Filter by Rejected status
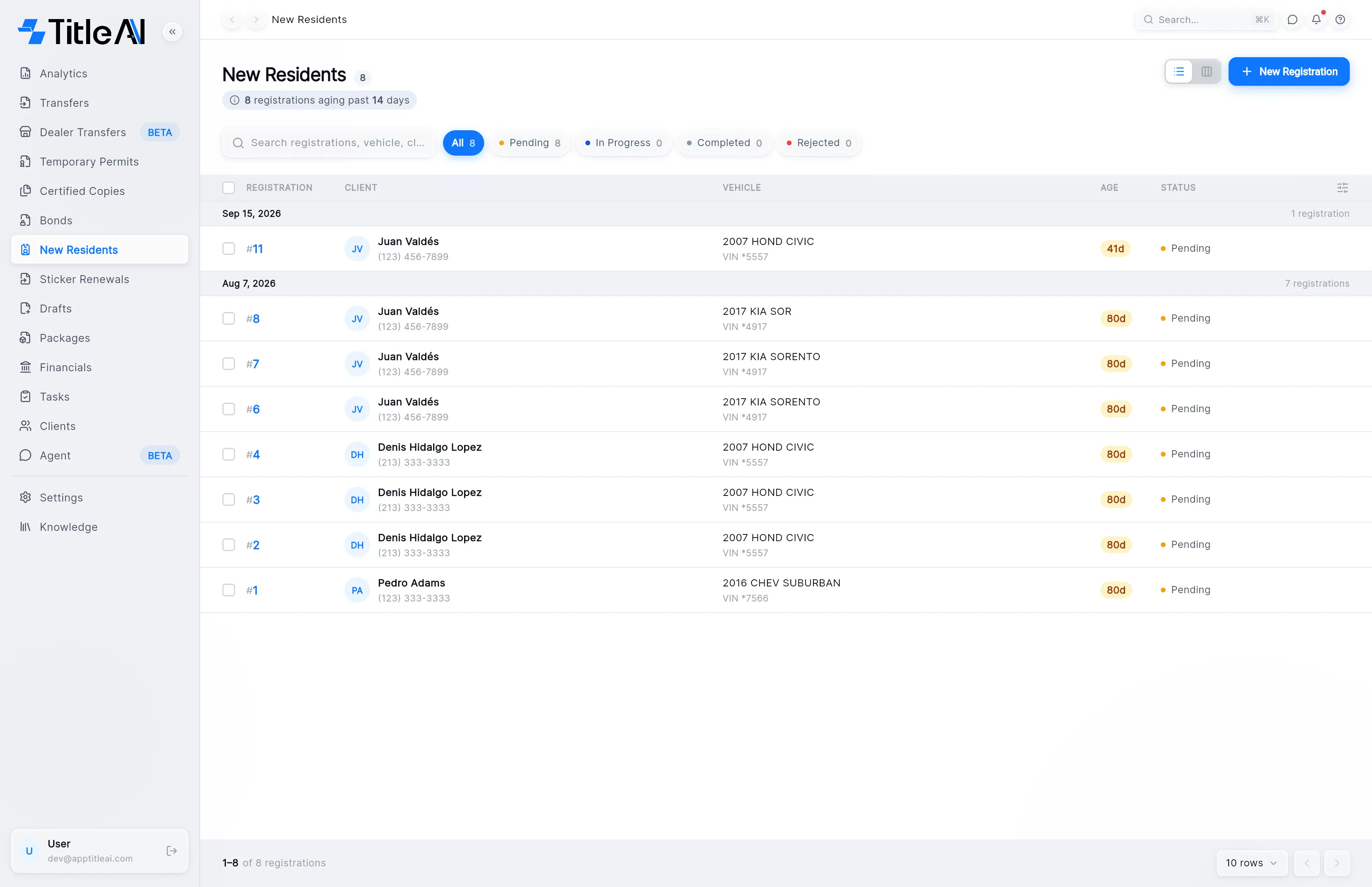This screenshot has height=887, width=1372. (819, 143)
